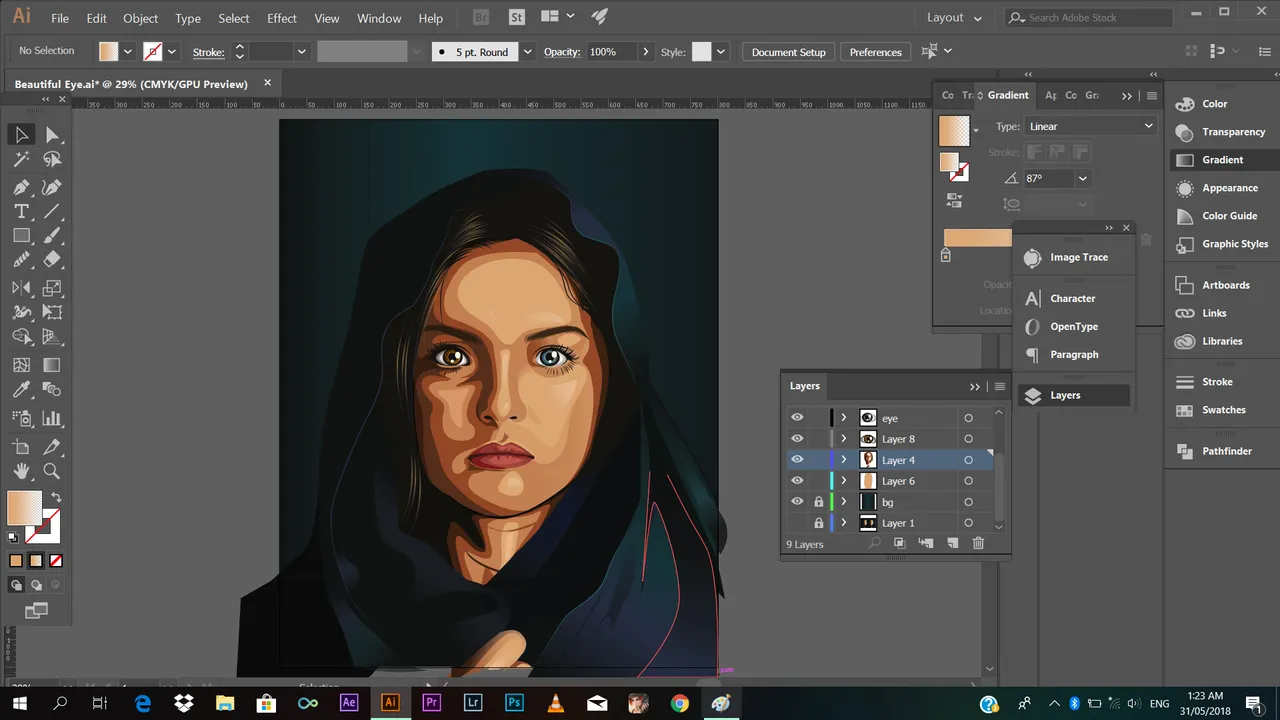Screen dimensions: 1280x720
Task: Select the Artboard tool
Action: tap(21, 447)
